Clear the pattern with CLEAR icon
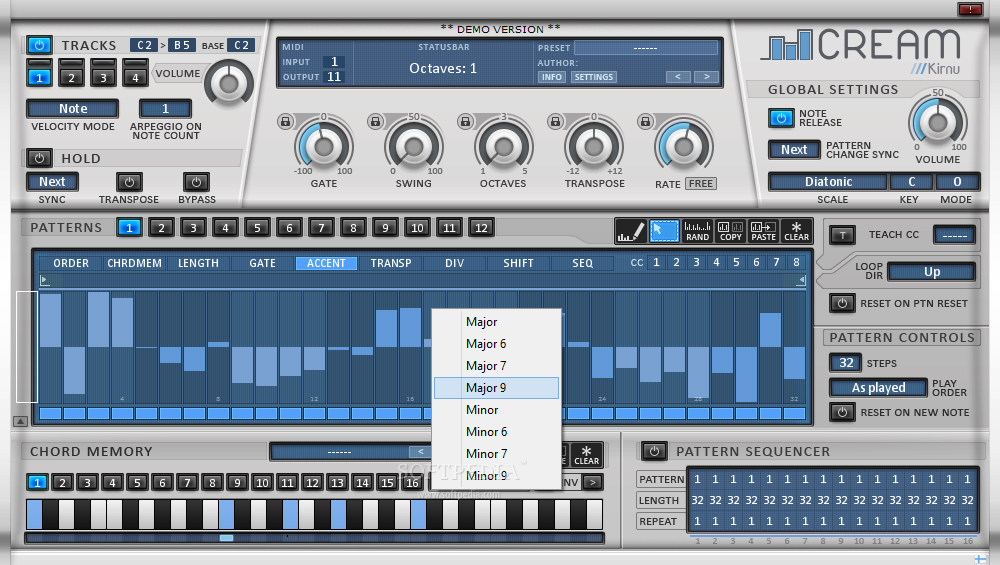Screen dimensions: 1000x565 (797, 231)
